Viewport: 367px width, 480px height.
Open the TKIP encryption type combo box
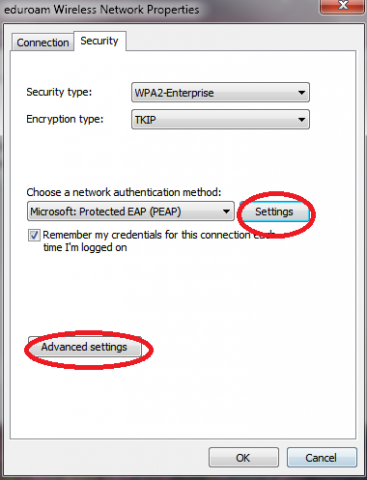[220, 119]
